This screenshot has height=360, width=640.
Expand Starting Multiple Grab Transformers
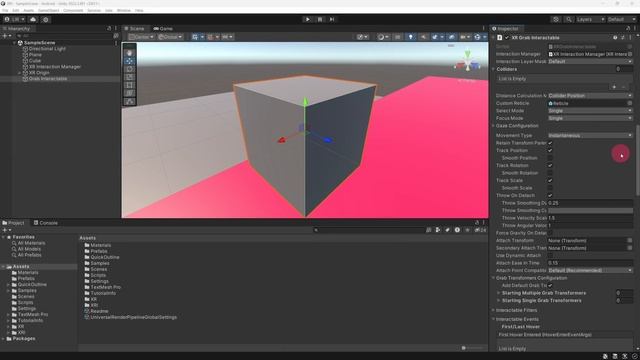499,293
